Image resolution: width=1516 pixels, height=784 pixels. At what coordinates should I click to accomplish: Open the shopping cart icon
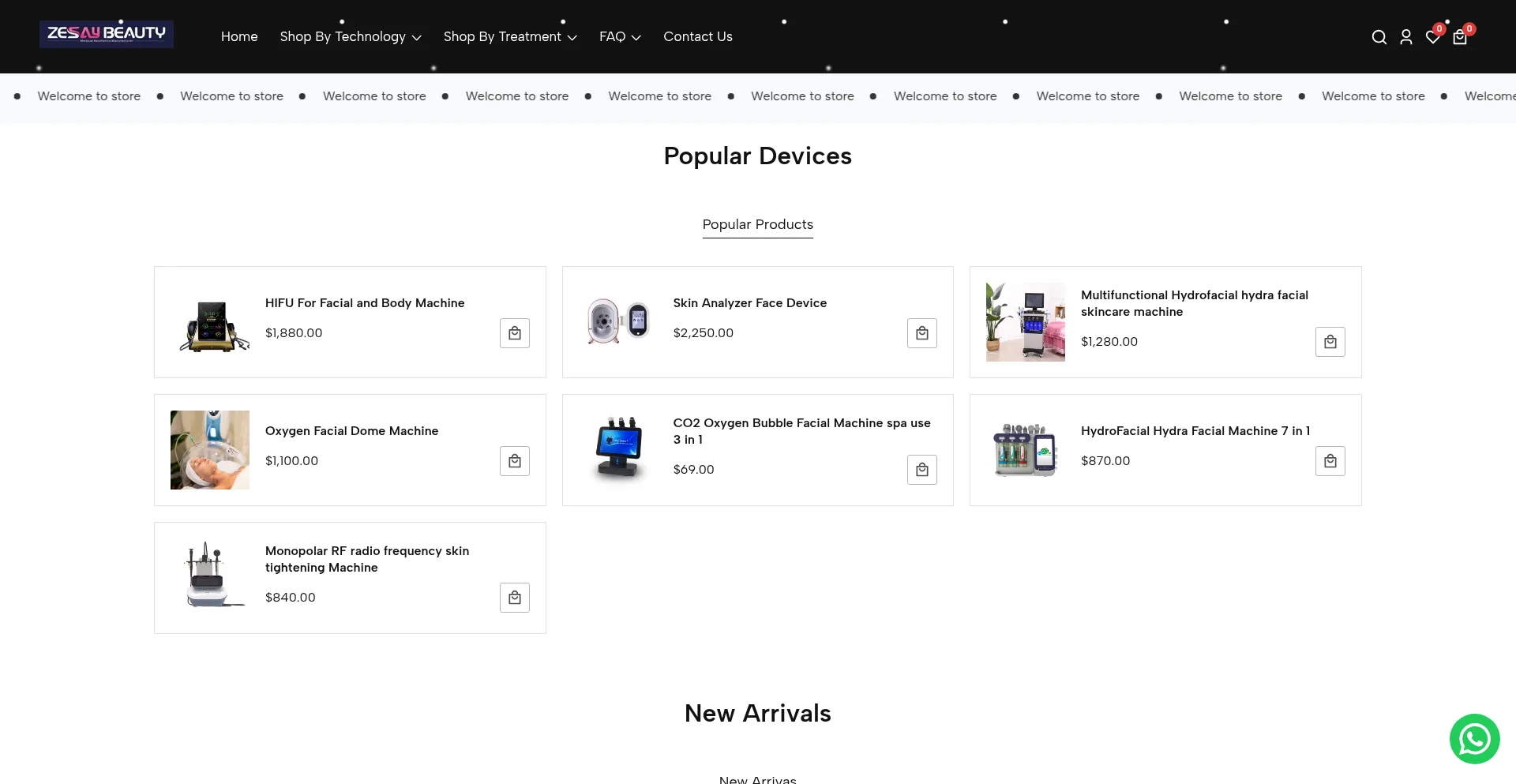pyautogui.click(x=1460, y=37)
